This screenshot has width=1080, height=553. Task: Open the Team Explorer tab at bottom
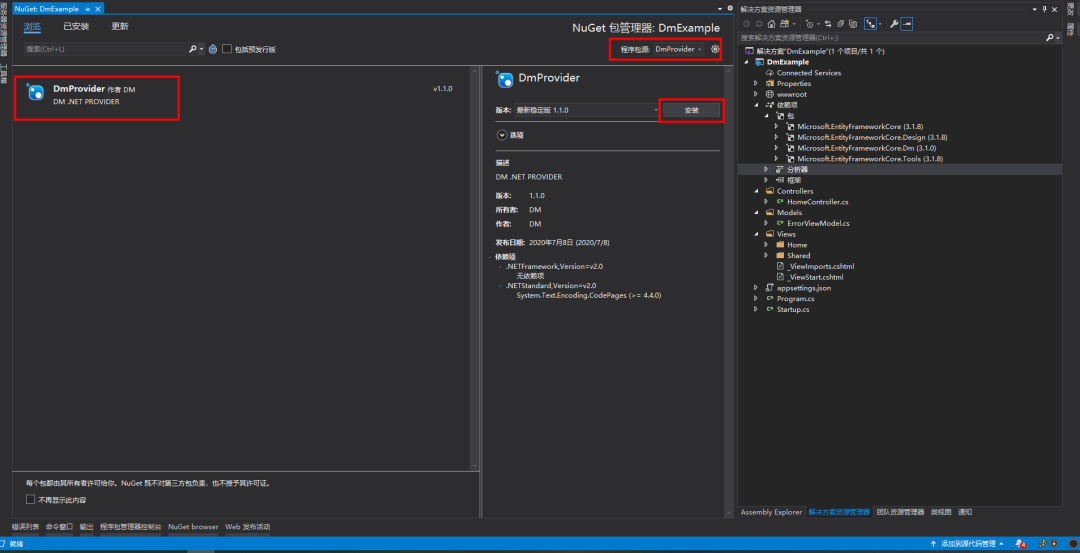coord(900,512)
